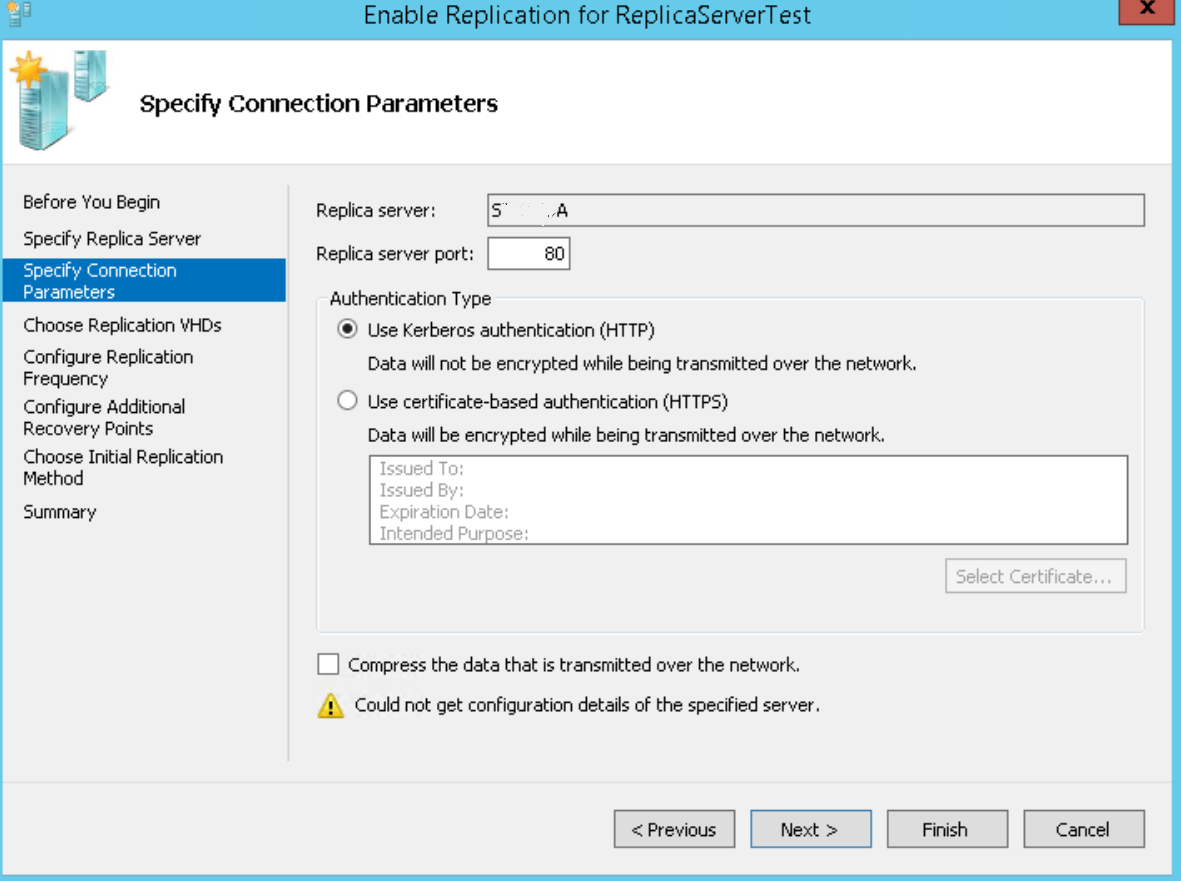
Task: Click the Finish button
Action: pos(947,829)
